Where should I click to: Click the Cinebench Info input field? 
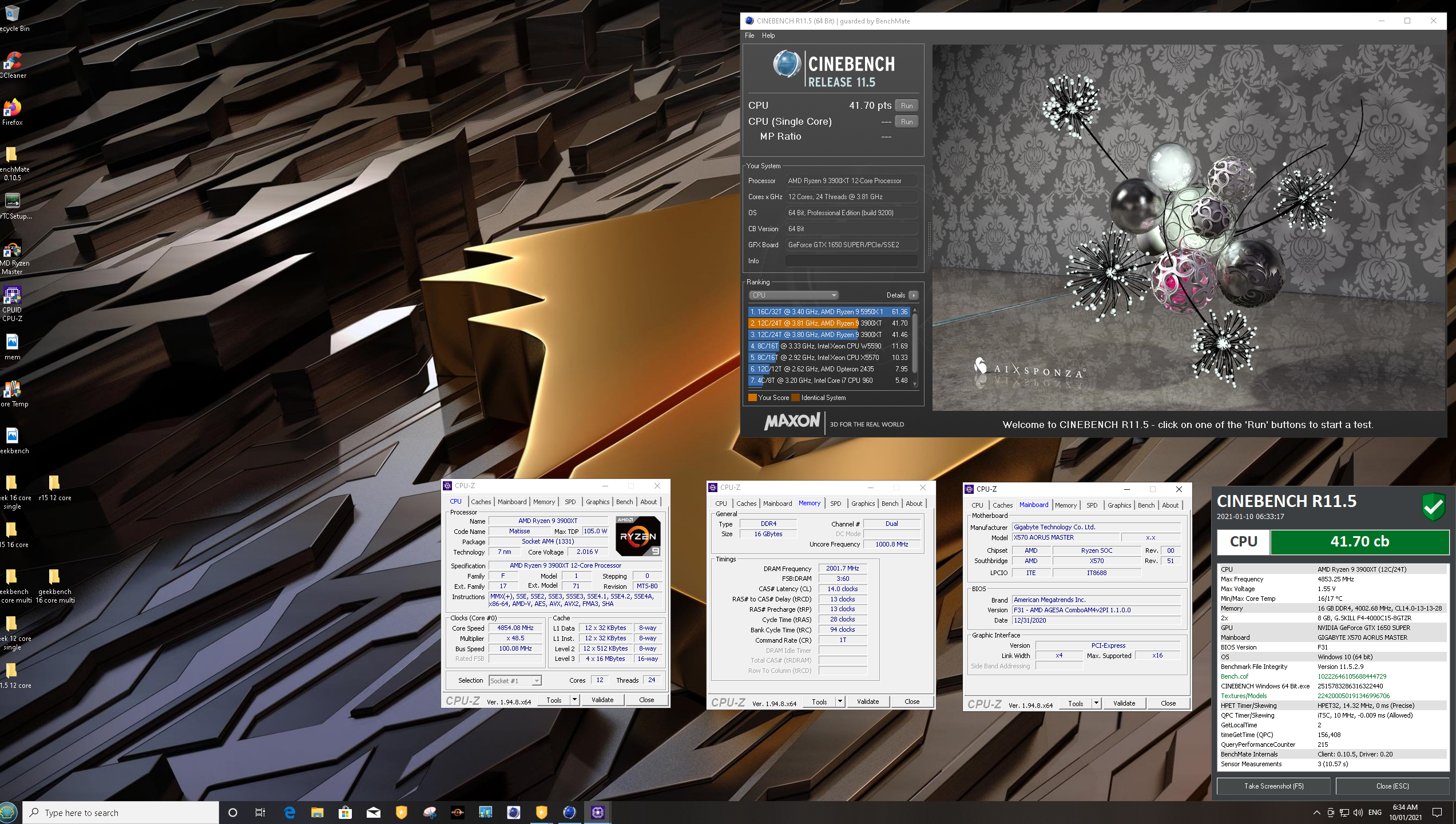(x=851, y=261)
